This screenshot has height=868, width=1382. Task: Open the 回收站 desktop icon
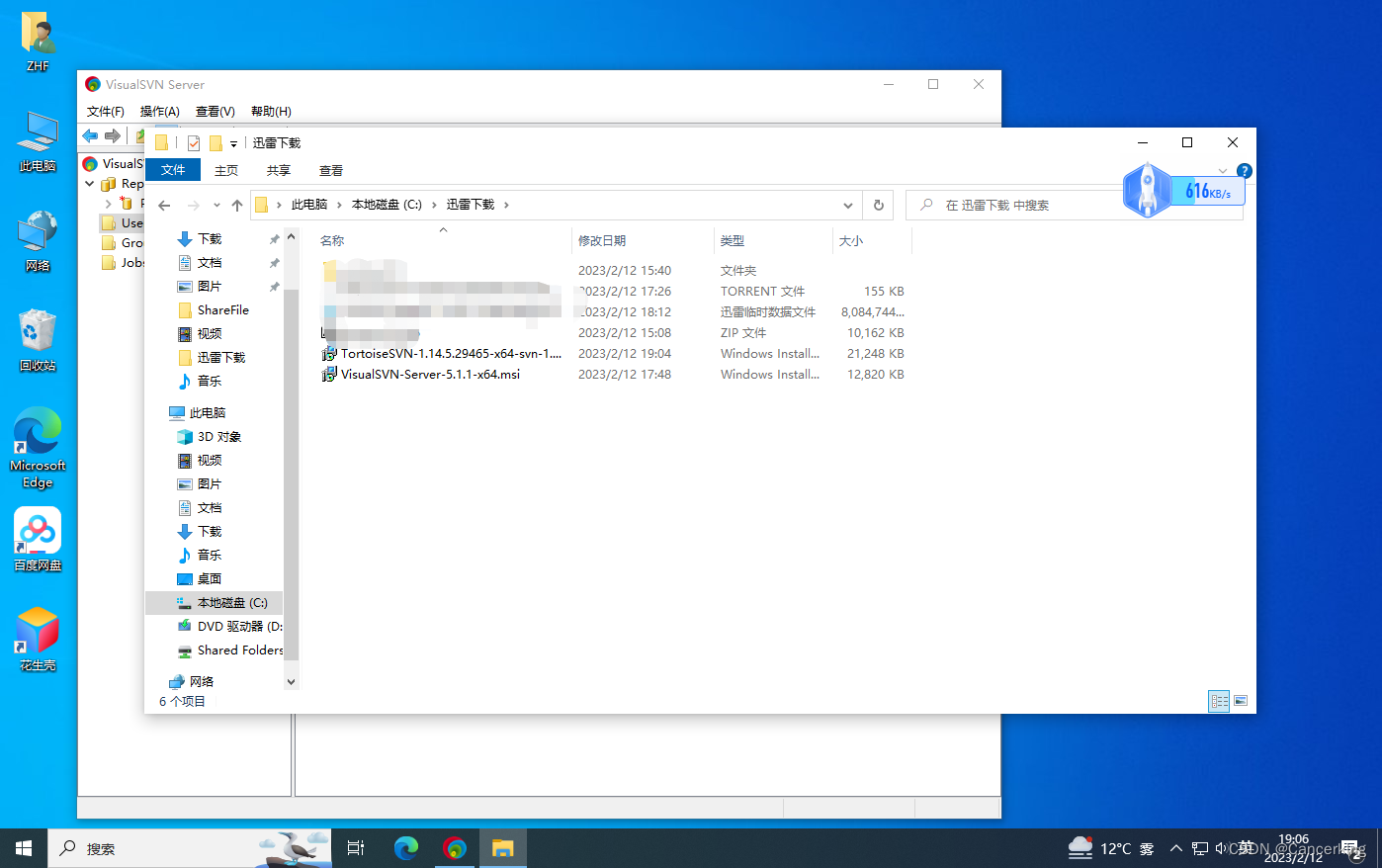point(38,341)
